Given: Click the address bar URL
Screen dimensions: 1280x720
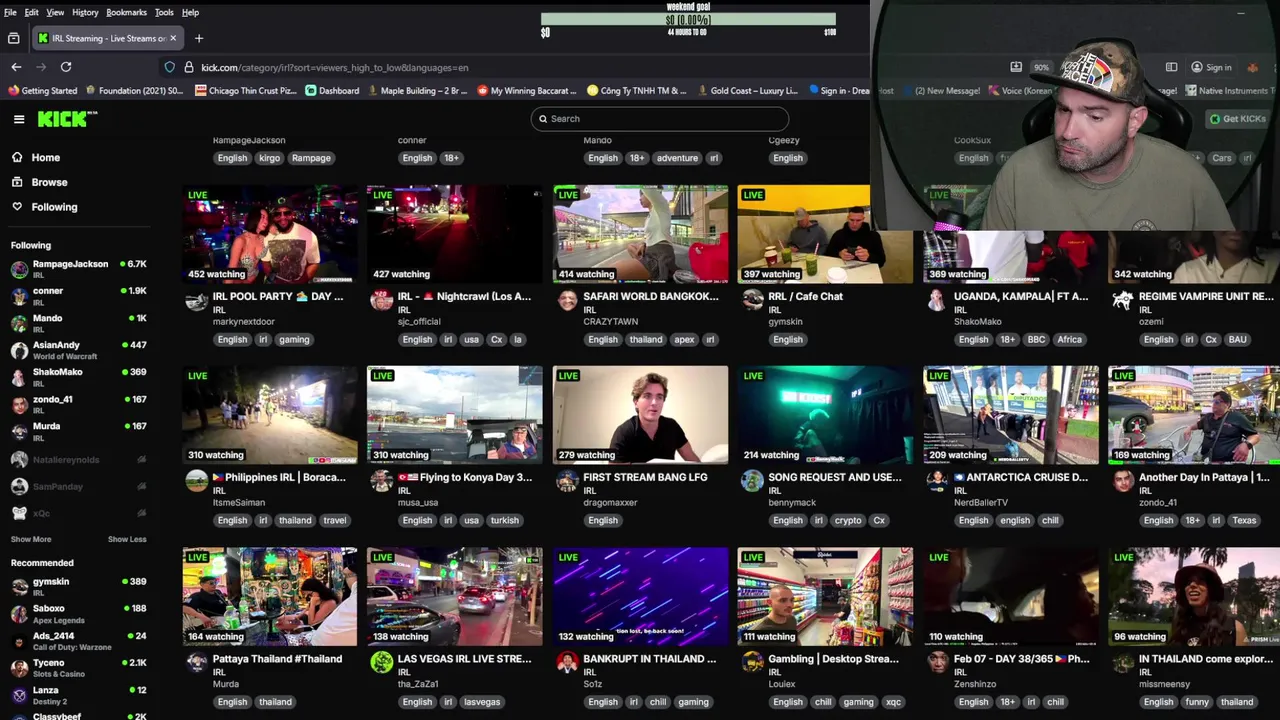Looking at the screenshot, I should click(x=334, y=67).
